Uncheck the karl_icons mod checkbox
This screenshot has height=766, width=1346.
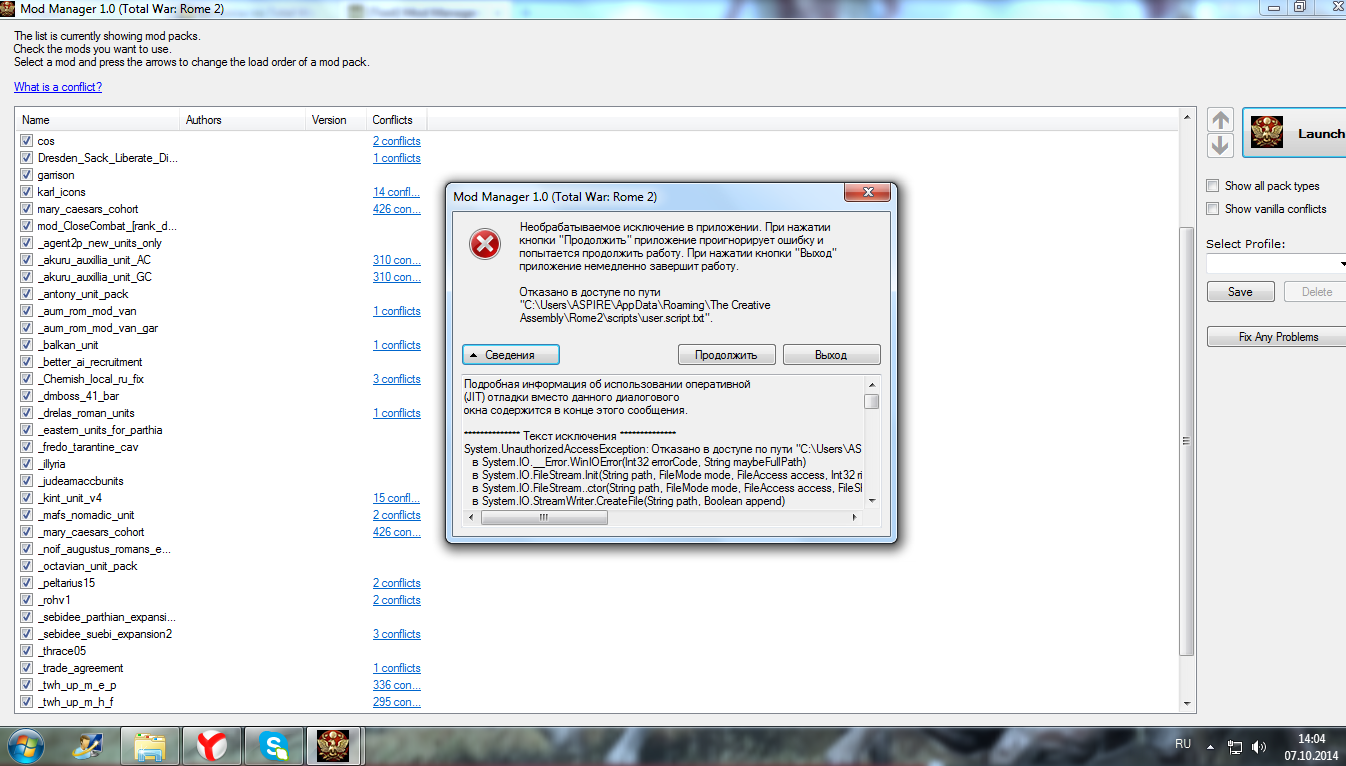pos(27,192)
